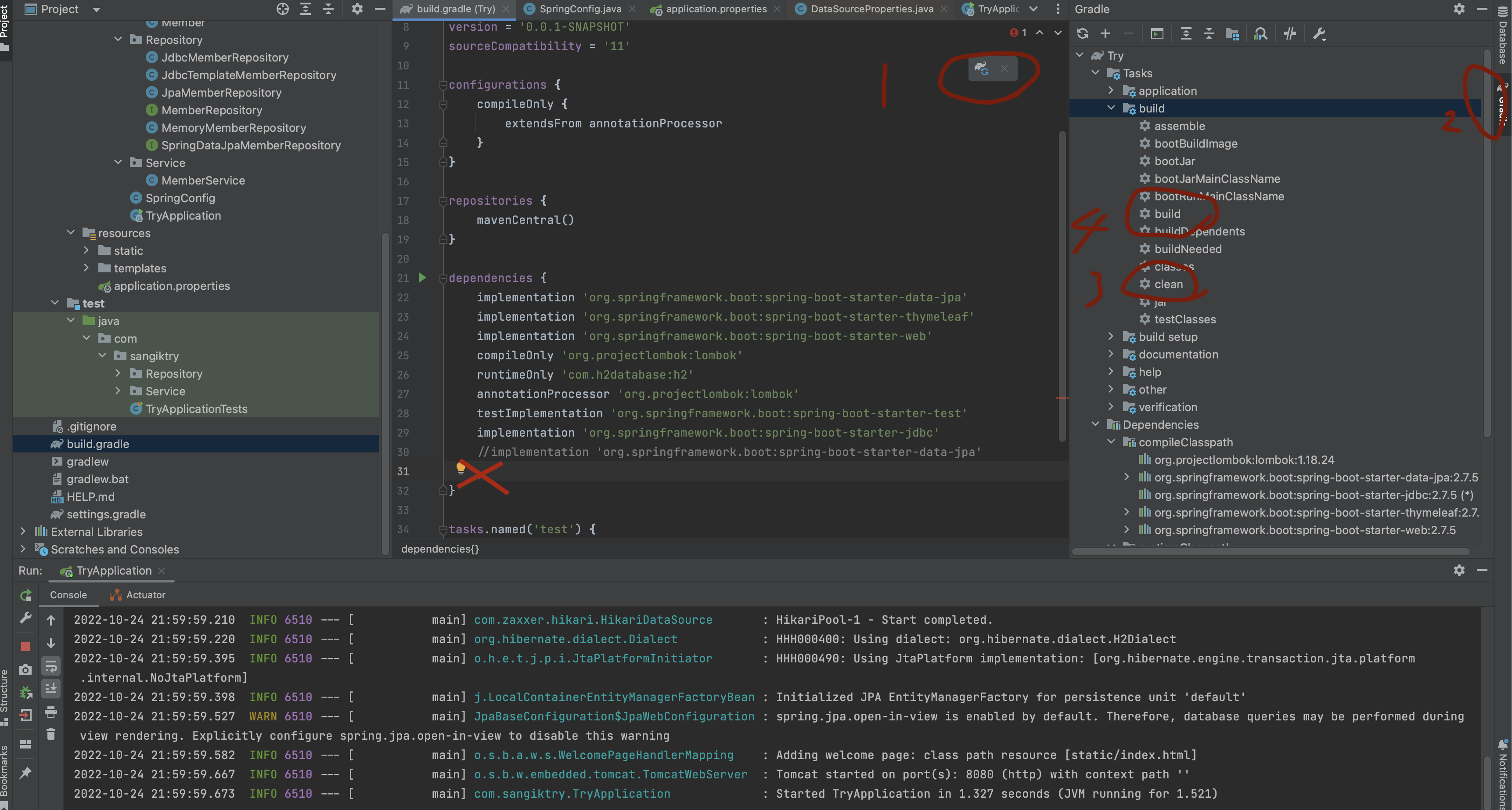This screenshot has width=1512, height=810.
Task: Restore layout icon in Run panel
Action: (25, 744)
